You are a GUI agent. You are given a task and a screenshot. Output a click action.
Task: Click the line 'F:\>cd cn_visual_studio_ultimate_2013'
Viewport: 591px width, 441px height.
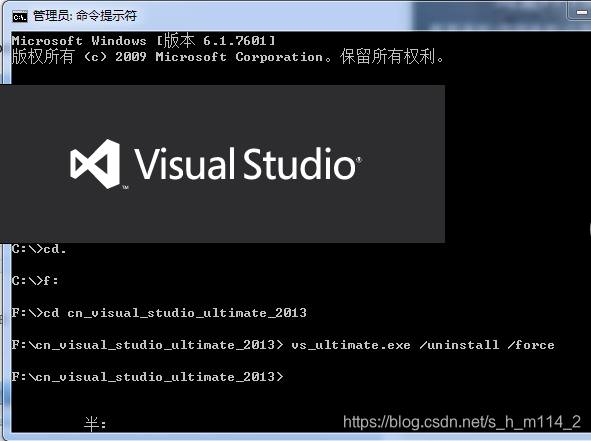[x=159, y=313]
